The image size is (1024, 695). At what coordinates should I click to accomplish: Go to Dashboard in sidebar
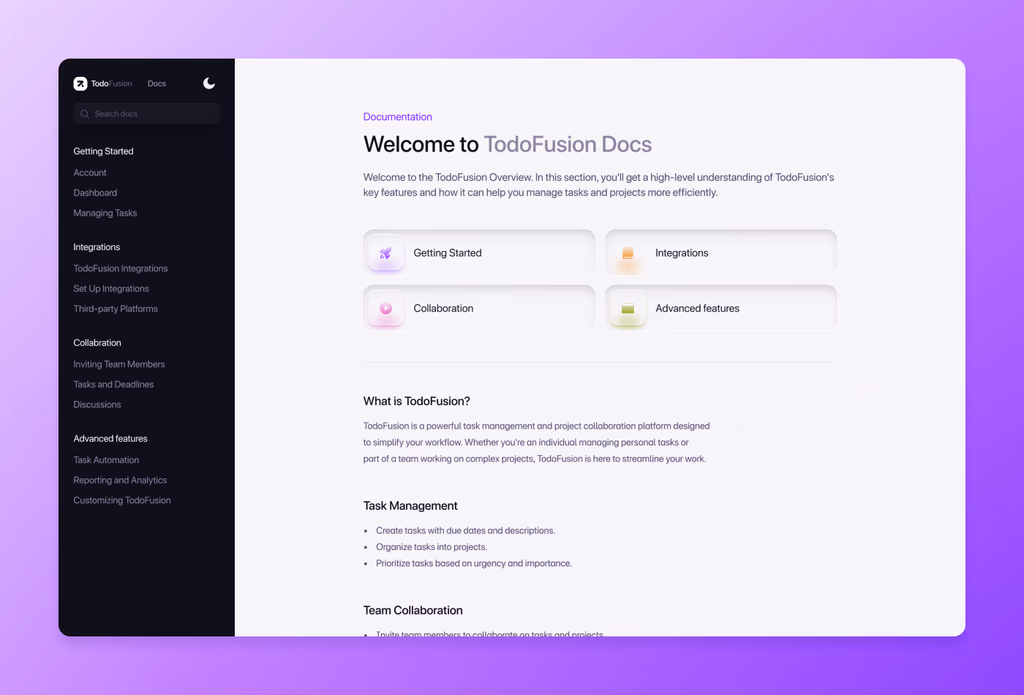95,193
